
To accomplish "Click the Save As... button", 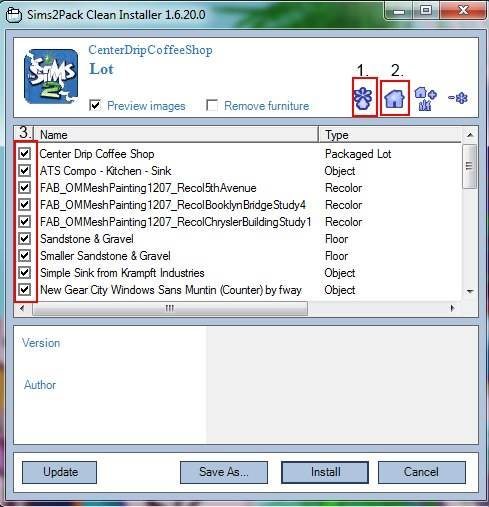I will point(224,472).
